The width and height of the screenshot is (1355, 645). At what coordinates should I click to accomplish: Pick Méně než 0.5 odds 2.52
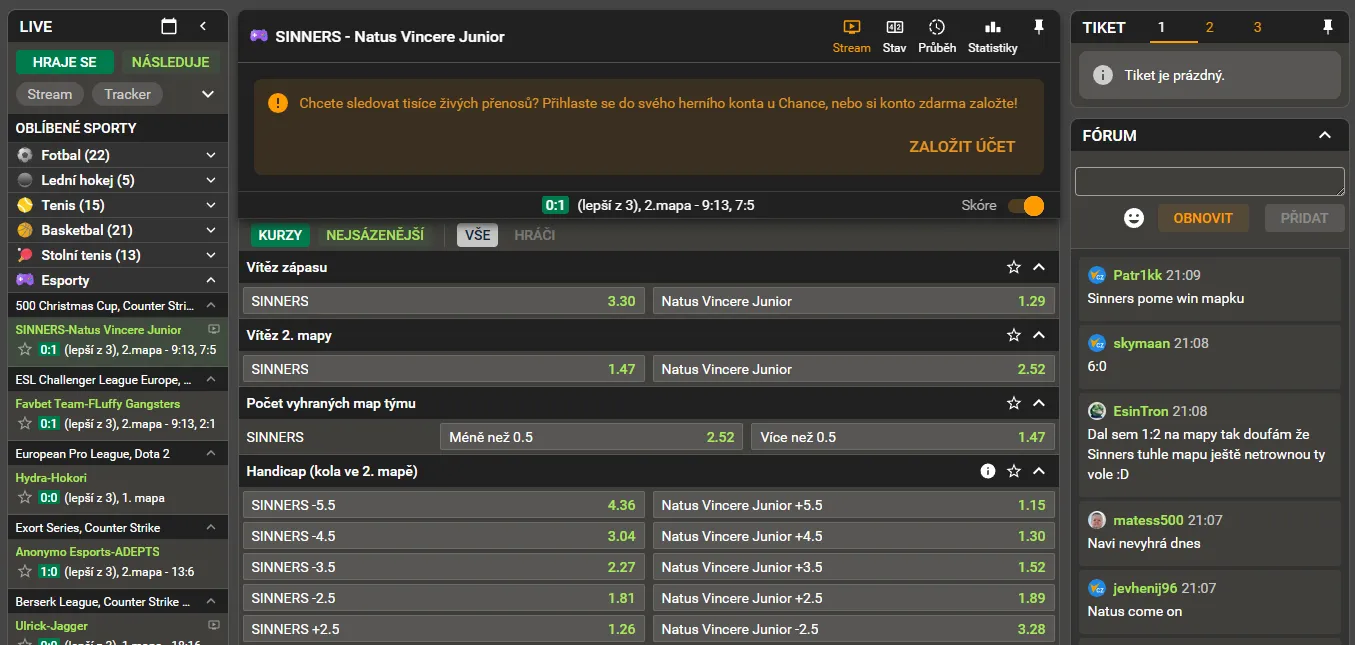592,437
